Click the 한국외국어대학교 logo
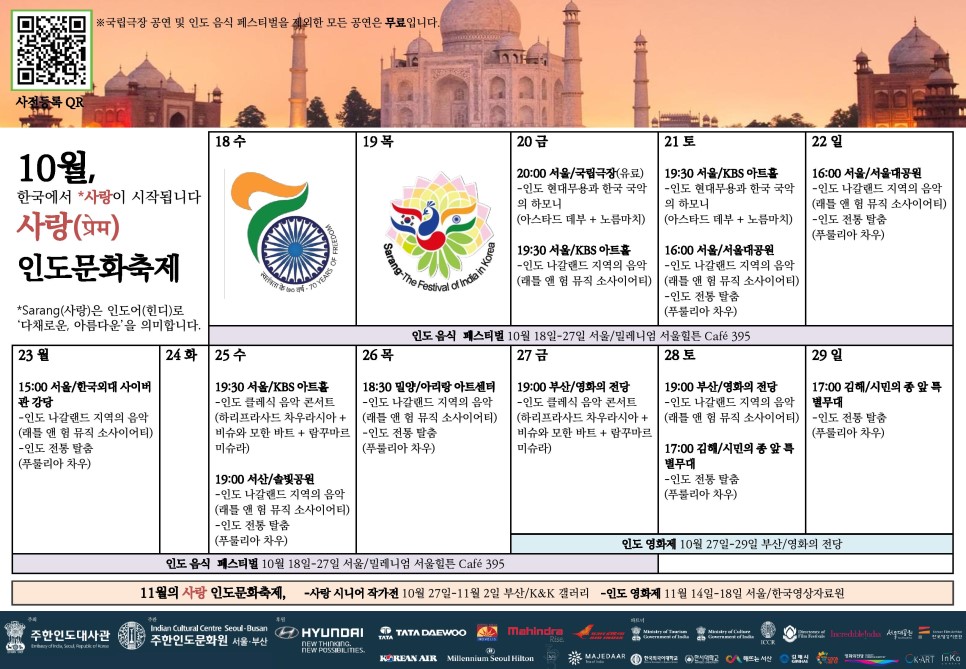This screenshot has height=669, width=966. click(654, 659)
